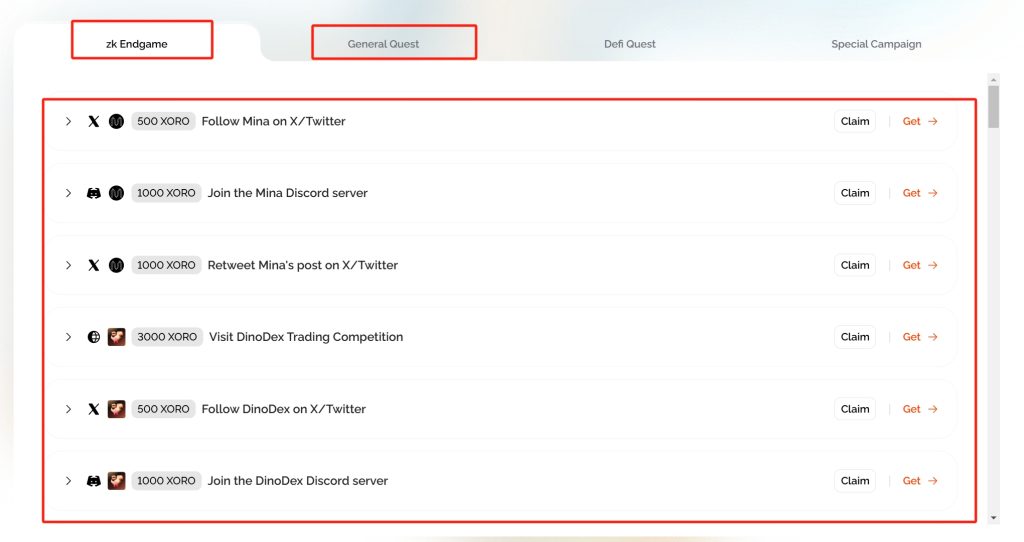Viewport: 1024px width, 542px height.
Task: Click the scrollbar down arrow
Action: click(x=993, y=518)
